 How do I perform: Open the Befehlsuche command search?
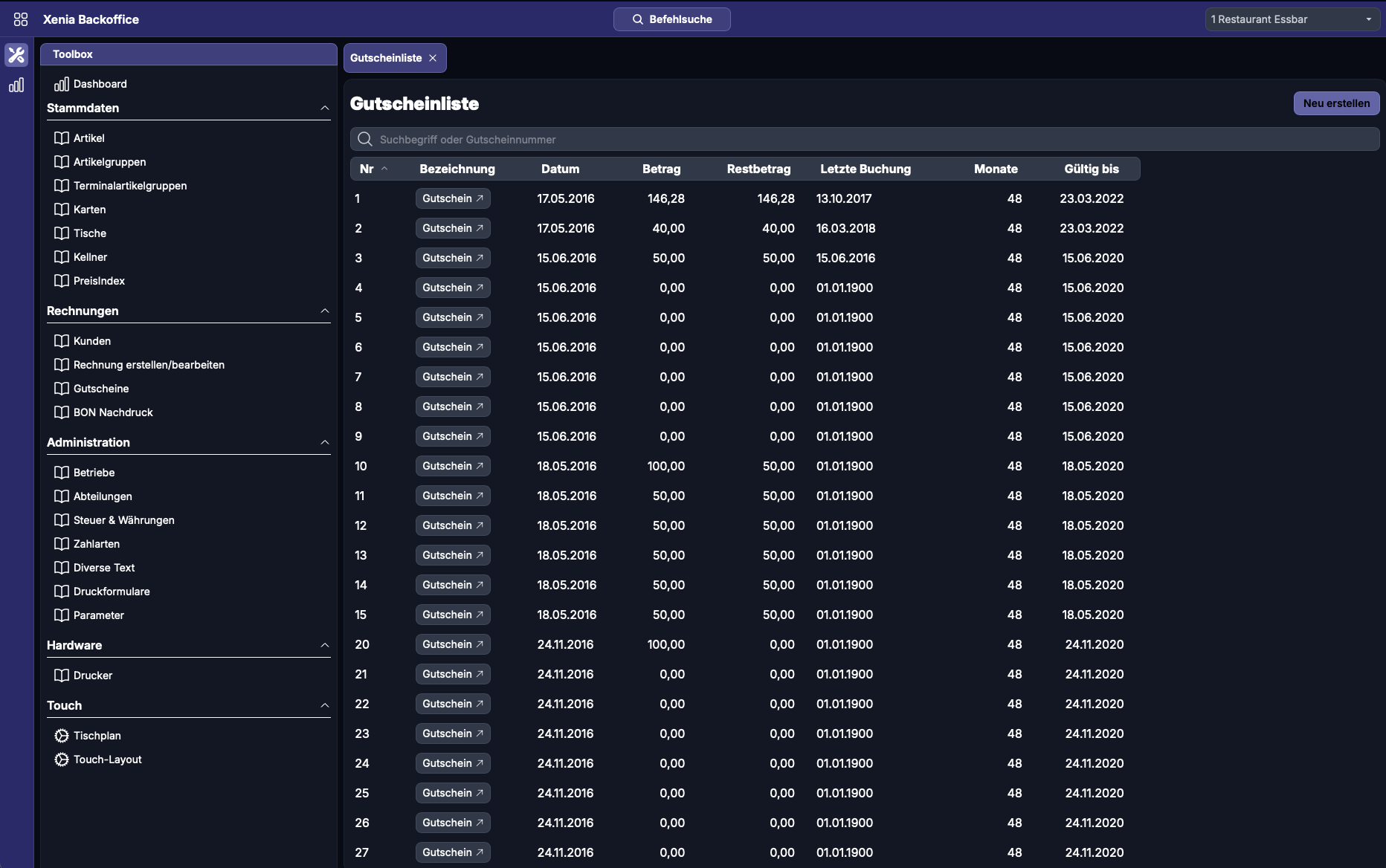(x=671, y=19)
